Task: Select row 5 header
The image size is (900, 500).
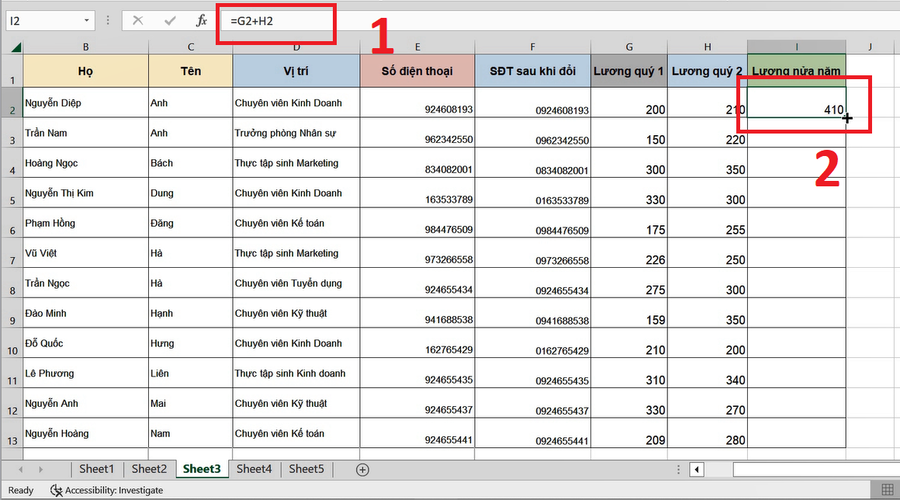Action: 12,193
